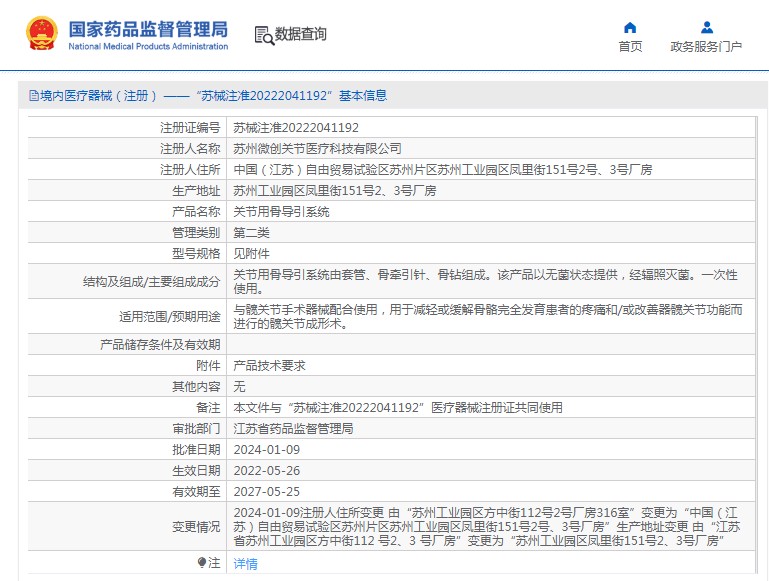The width and height of the screenshot is (769, 581).
Task: Click the document icon beside 境内医疗器械
Action: point(33,96)
